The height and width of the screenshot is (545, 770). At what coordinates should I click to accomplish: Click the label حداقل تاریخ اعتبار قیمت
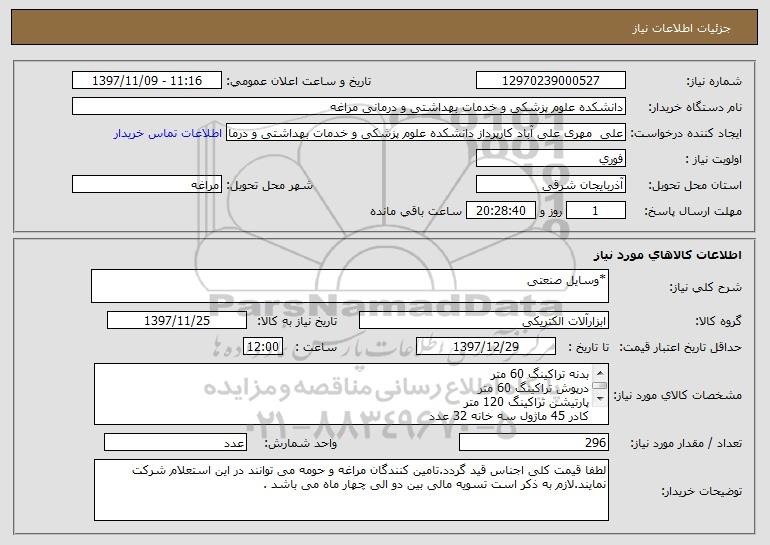(680, 348)
